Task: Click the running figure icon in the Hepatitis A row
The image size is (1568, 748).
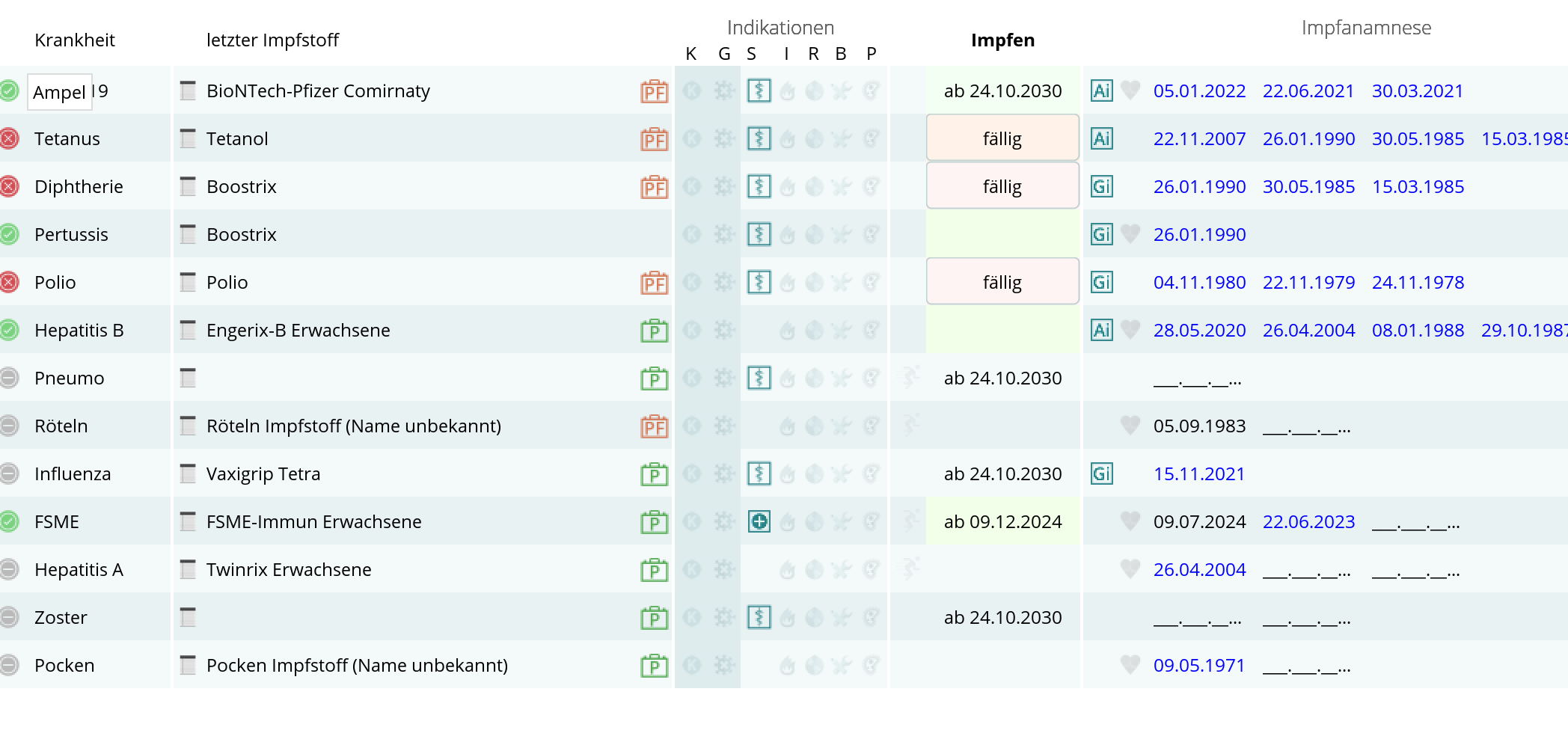Action: 910,569
